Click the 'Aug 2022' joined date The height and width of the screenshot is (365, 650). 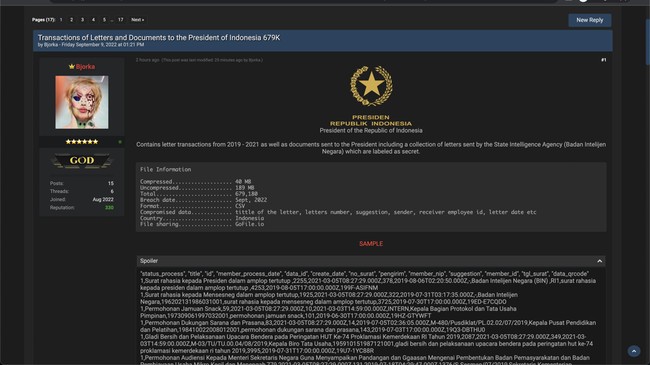point(103,200)
